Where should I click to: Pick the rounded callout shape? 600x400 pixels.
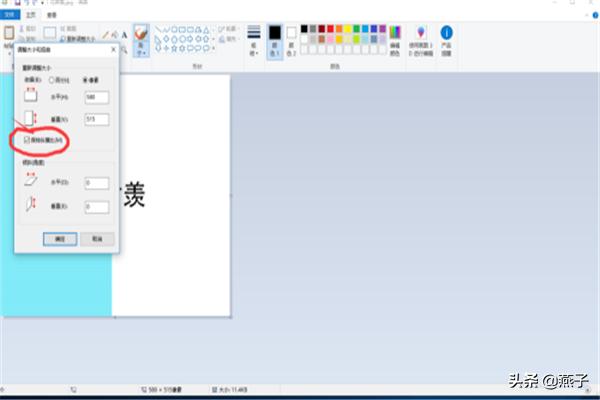[x=190, y=49]
